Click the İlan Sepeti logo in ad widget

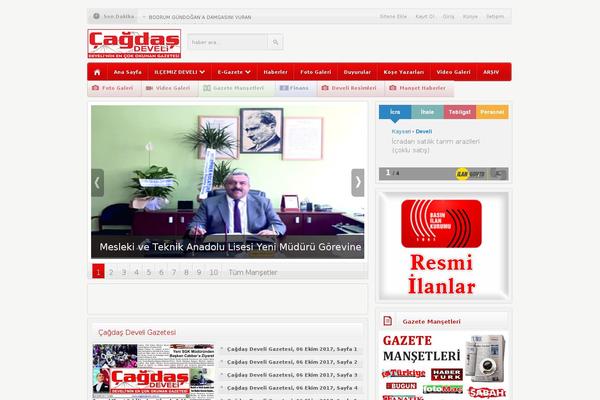[470, 174]
